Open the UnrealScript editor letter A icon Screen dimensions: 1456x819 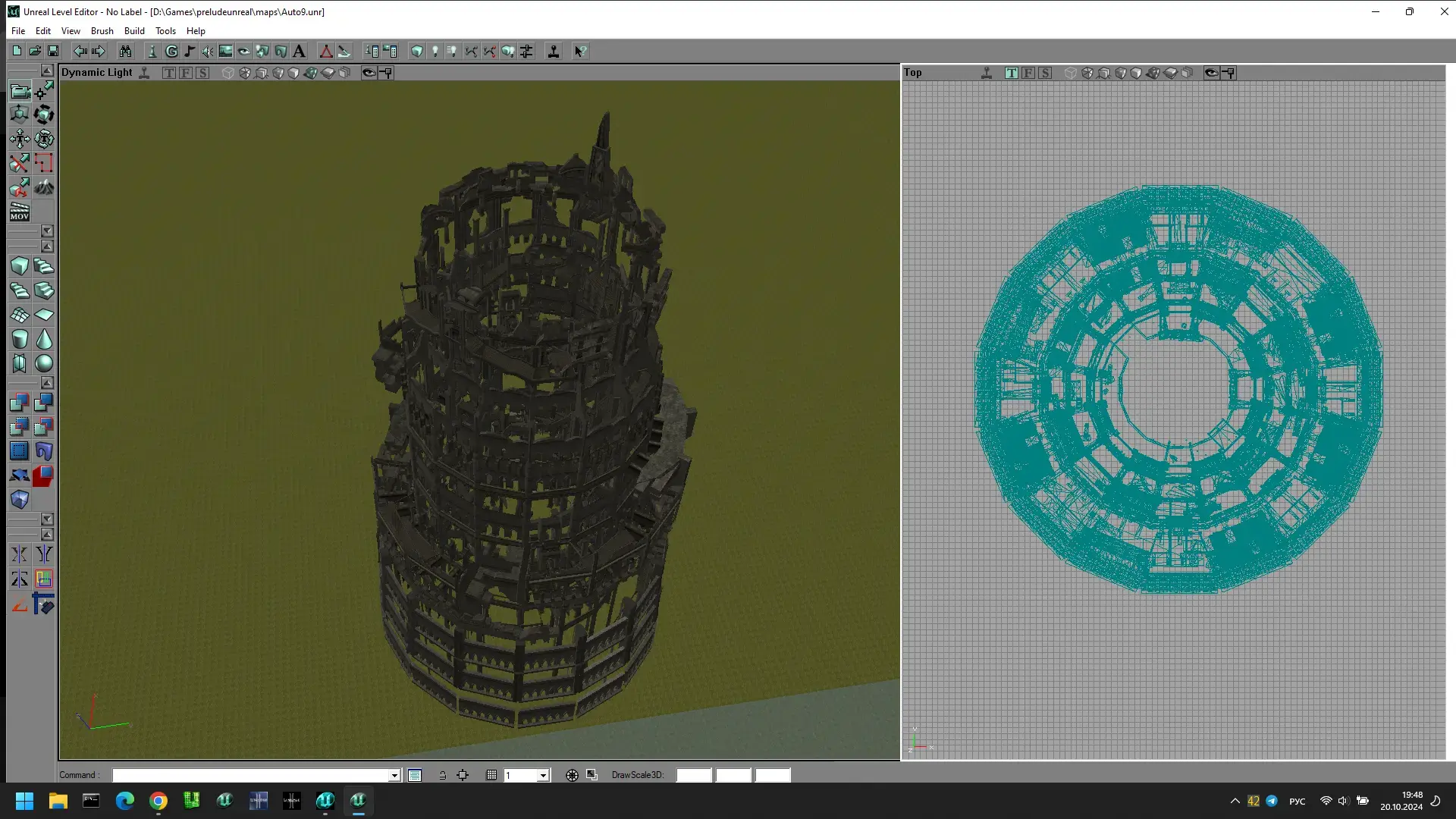coord(299,51)
